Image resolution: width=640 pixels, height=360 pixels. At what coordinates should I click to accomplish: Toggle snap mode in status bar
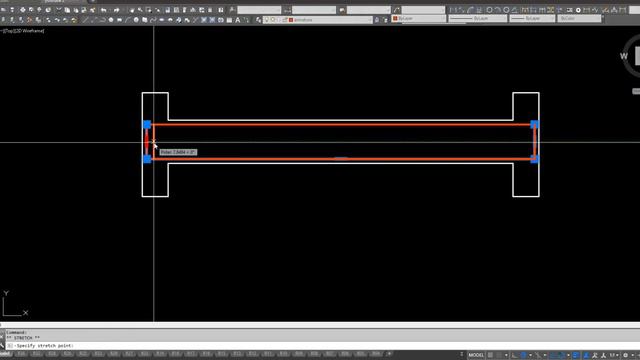coord(500,355)
